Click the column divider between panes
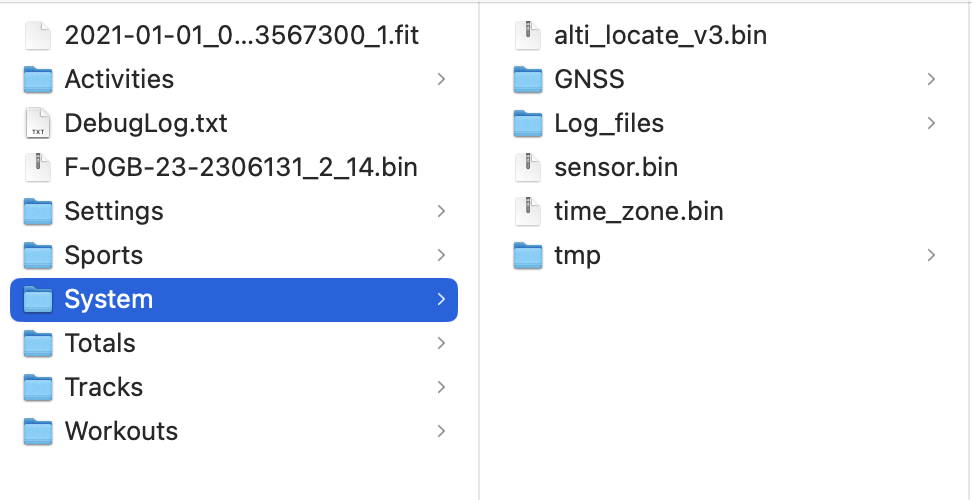The image size is (972, 500). coord(479,250)
